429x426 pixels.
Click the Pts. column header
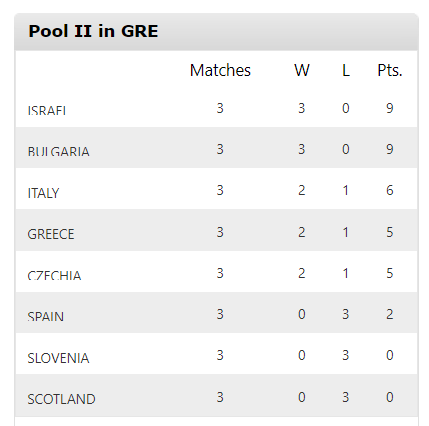tap(390, 70)
